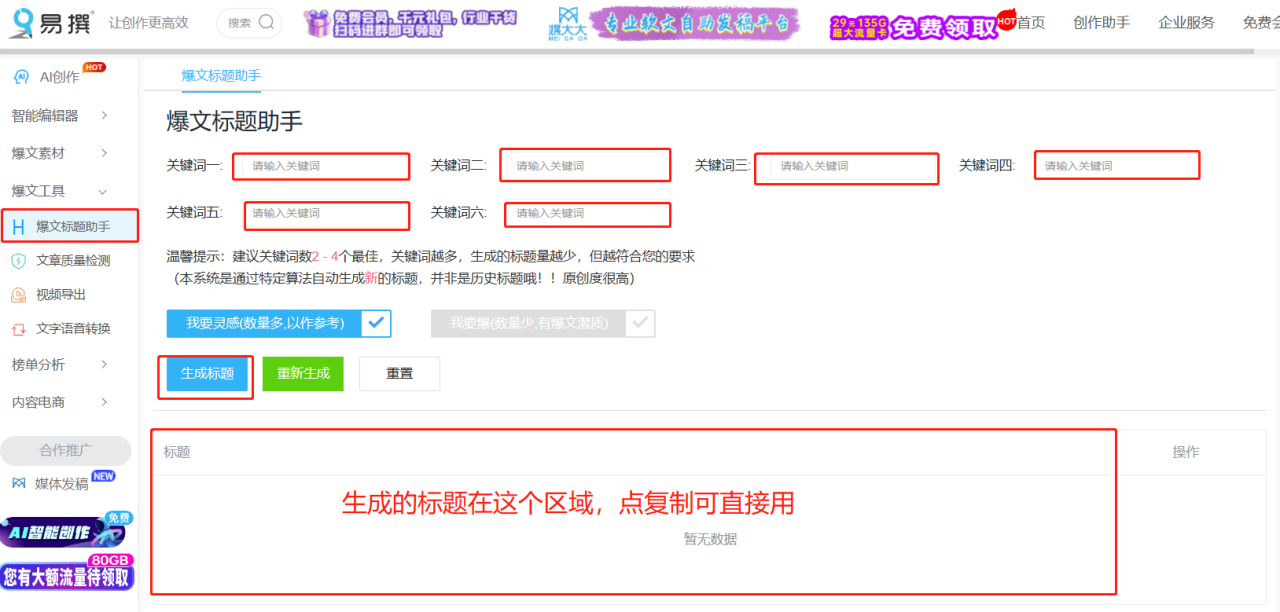Click the 重置 button
1280x612 pixels.
click(x=399, y=374)
